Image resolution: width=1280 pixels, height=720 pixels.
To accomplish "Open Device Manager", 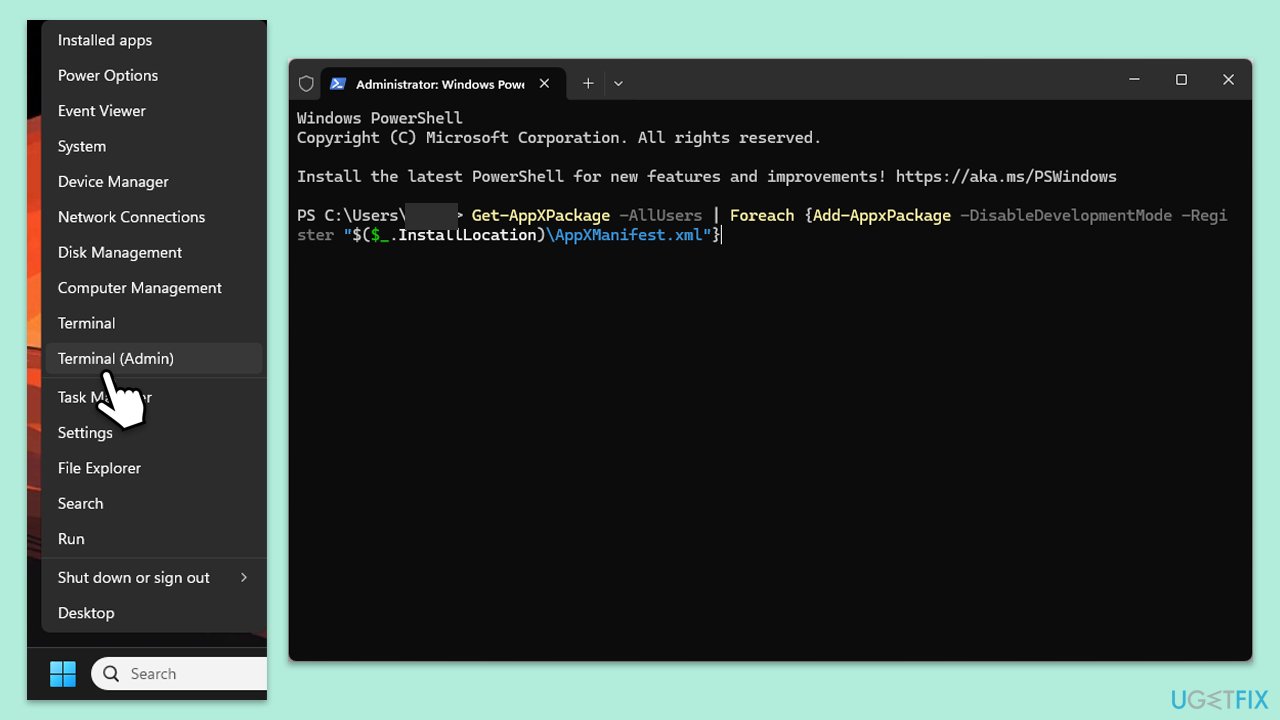I will coord(154,181).
